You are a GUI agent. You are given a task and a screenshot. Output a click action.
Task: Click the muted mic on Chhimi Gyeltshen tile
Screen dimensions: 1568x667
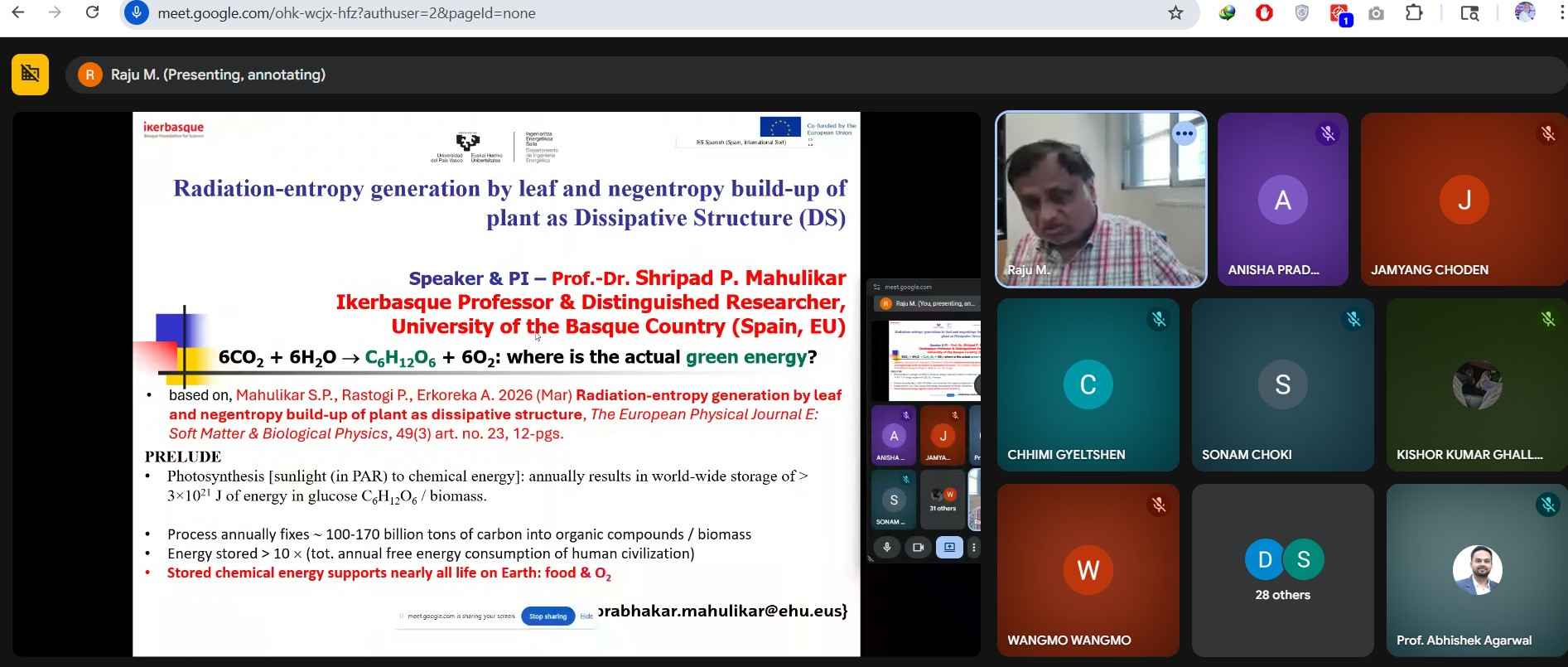[x=1159, y=319]
